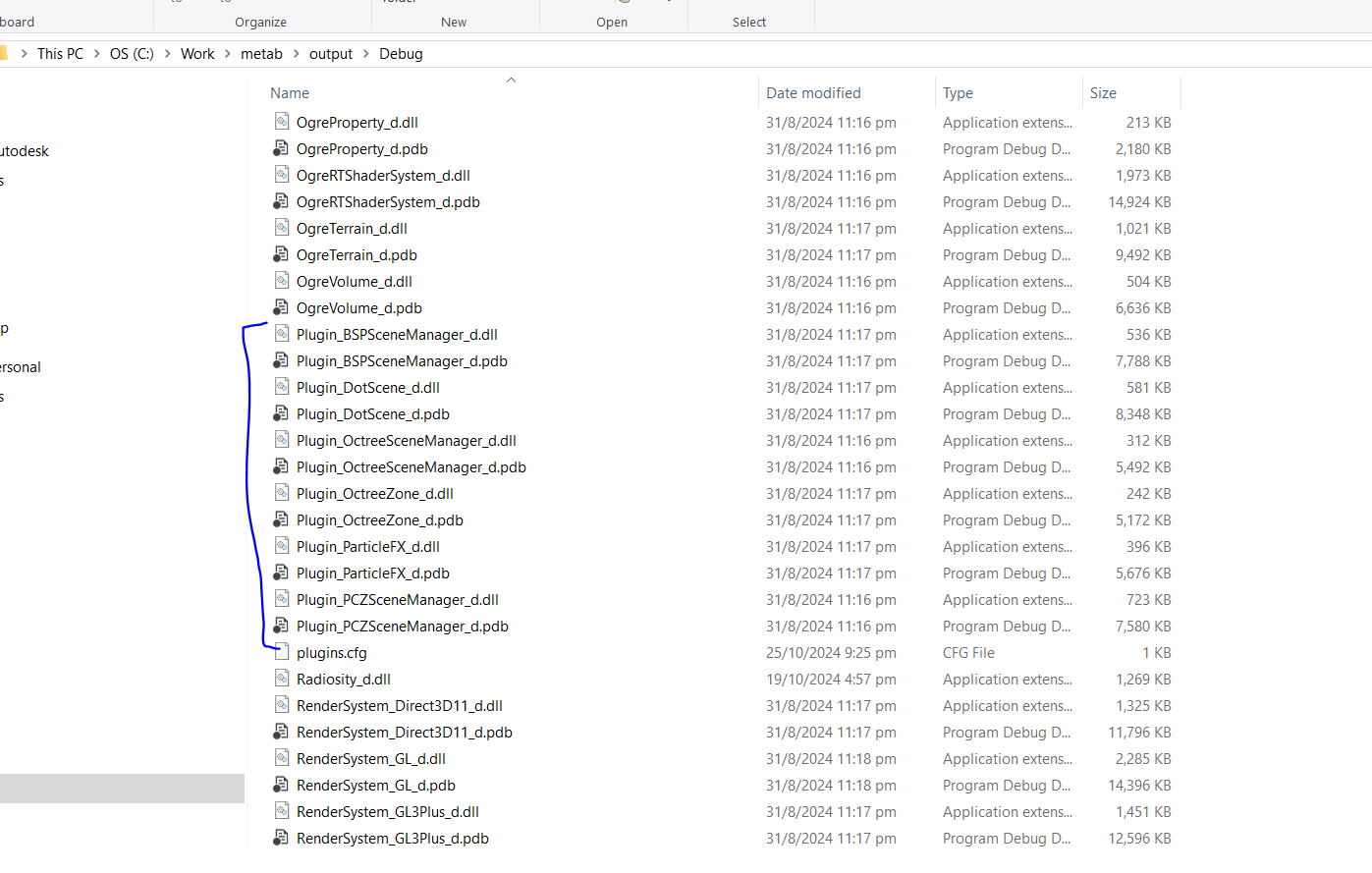This screenshot has width=1372, height=873.
Task: Expand the chevron after output breadcrumb
Action: coord(366,54)
